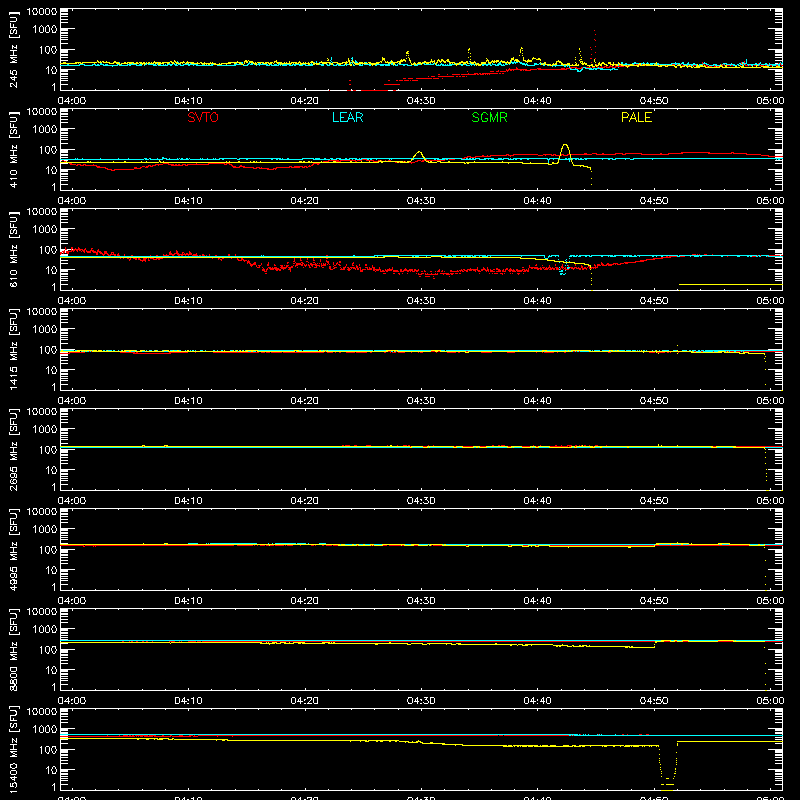Click the 10 tick label on 1415 MHz axis
Screen dimensions: 800x800
[51, 370]
